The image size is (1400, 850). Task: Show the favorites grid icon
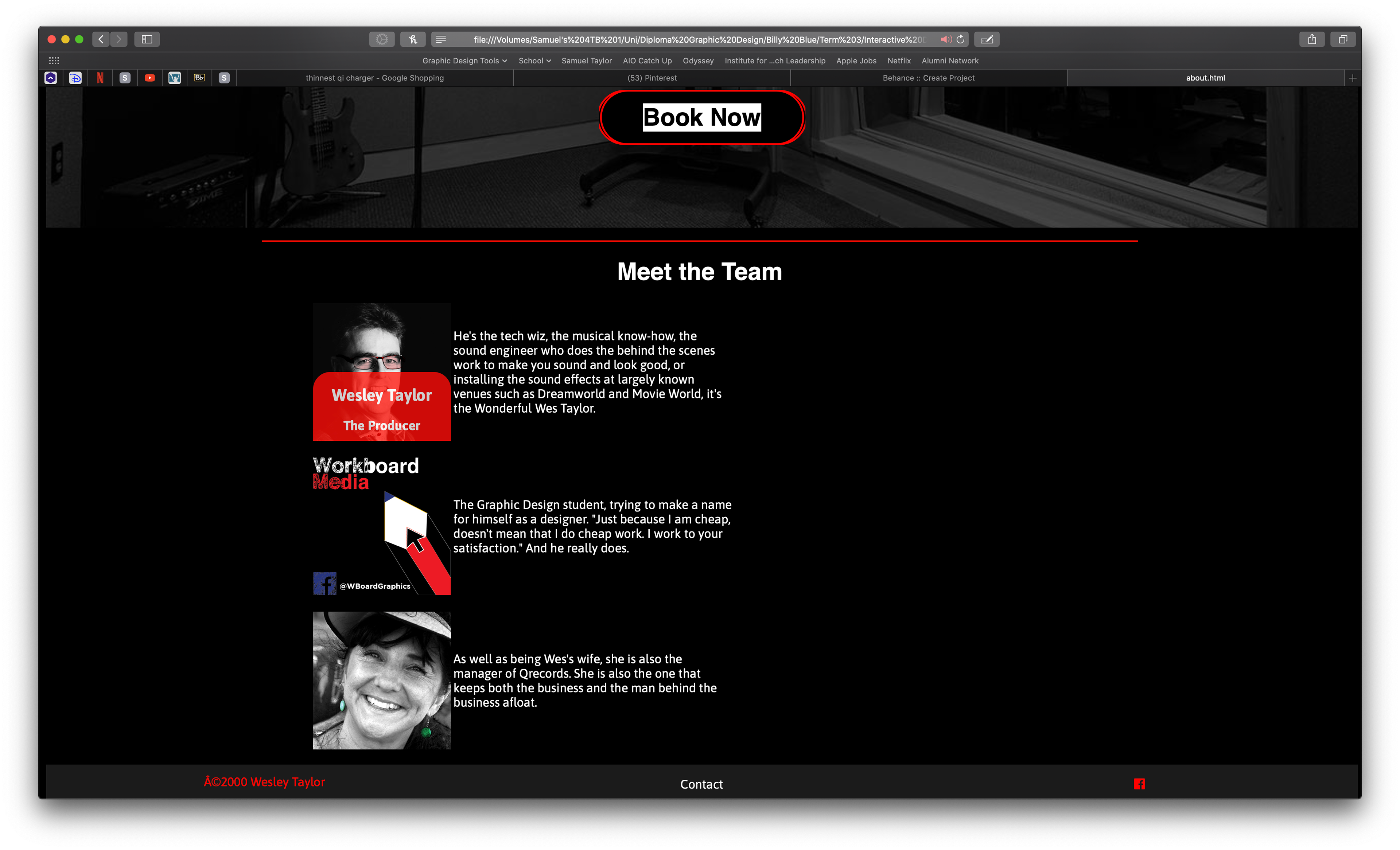tap(54, 60)
